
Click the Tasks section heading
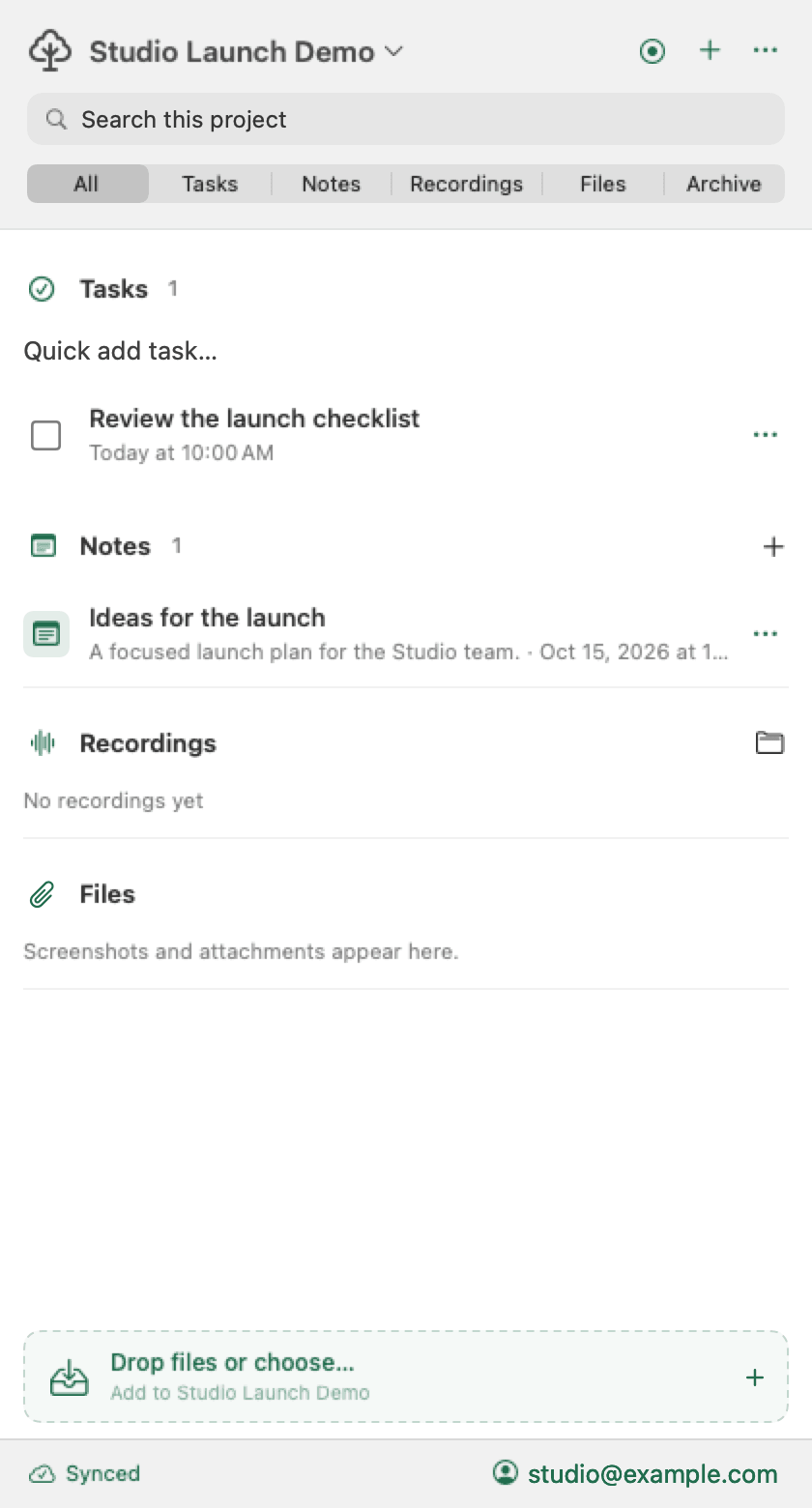113,289
